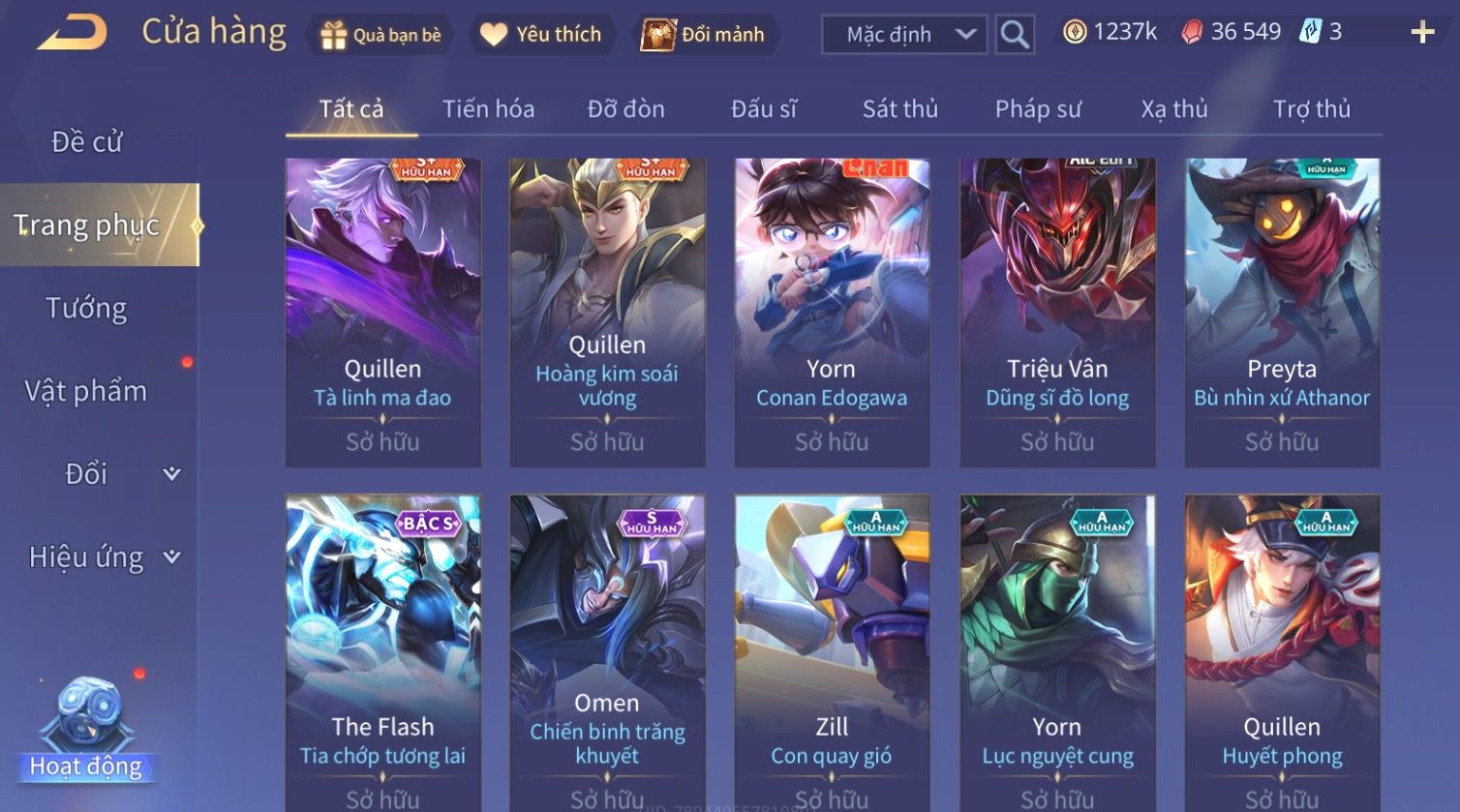Open Yêu thích heart favorites
The height and width of the screenshot is (812, 1460).
point(494,35)
